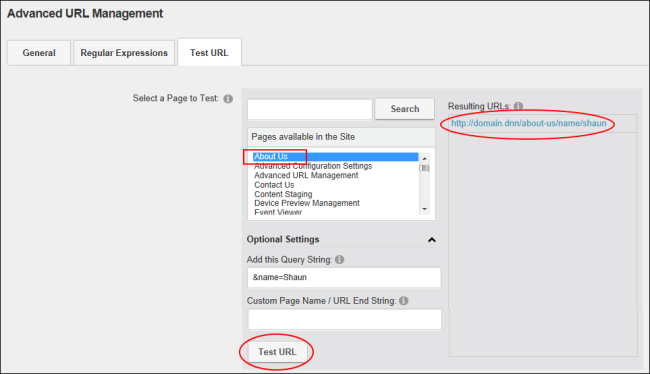
Task: Click page list scroll up arrow
Action: [424, 158]
